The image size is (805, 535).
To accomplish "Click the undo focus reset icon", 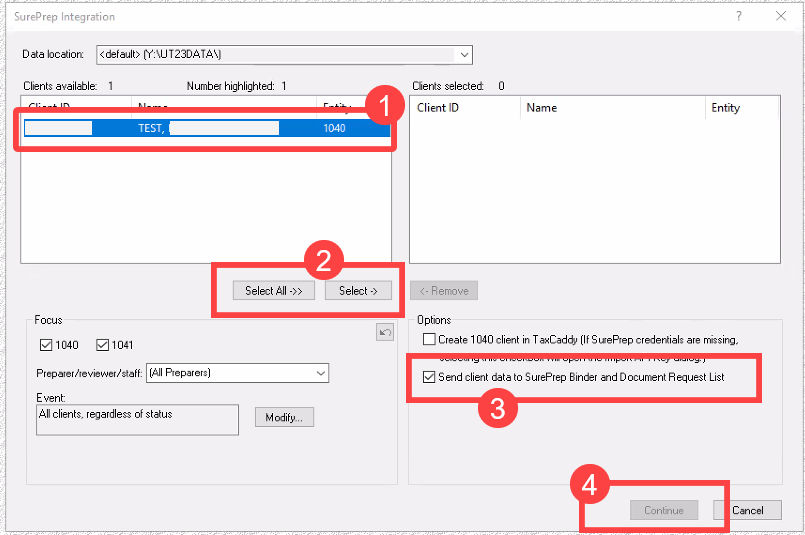I will [x=385, y=333].
